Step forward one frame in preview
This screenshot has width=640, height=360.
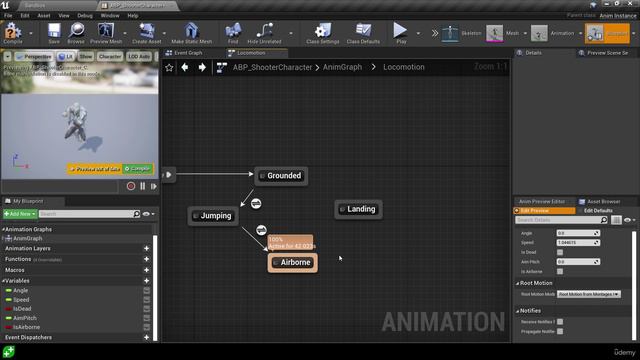coord(153,186)
